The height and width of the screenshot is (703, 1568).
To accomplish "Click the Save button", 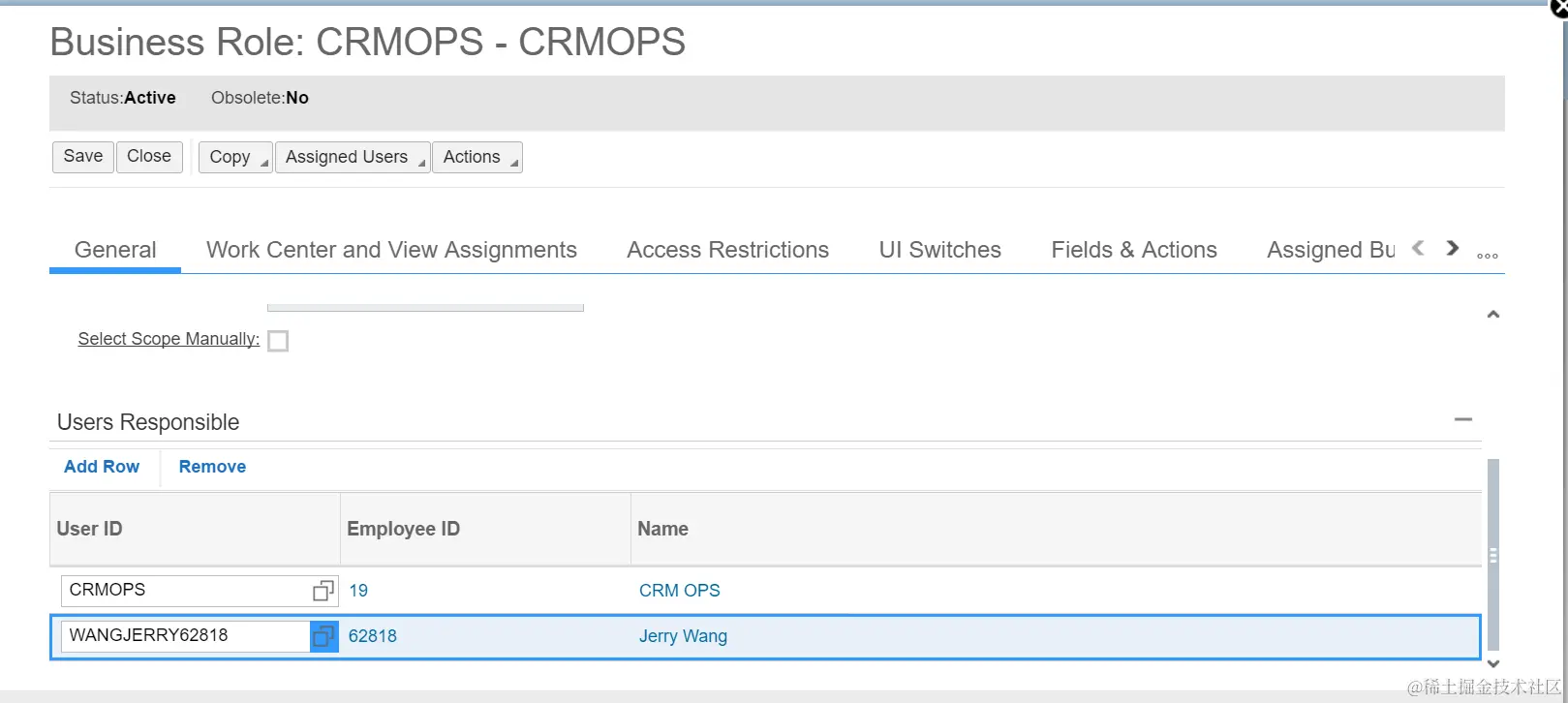I will pos(83,157).
